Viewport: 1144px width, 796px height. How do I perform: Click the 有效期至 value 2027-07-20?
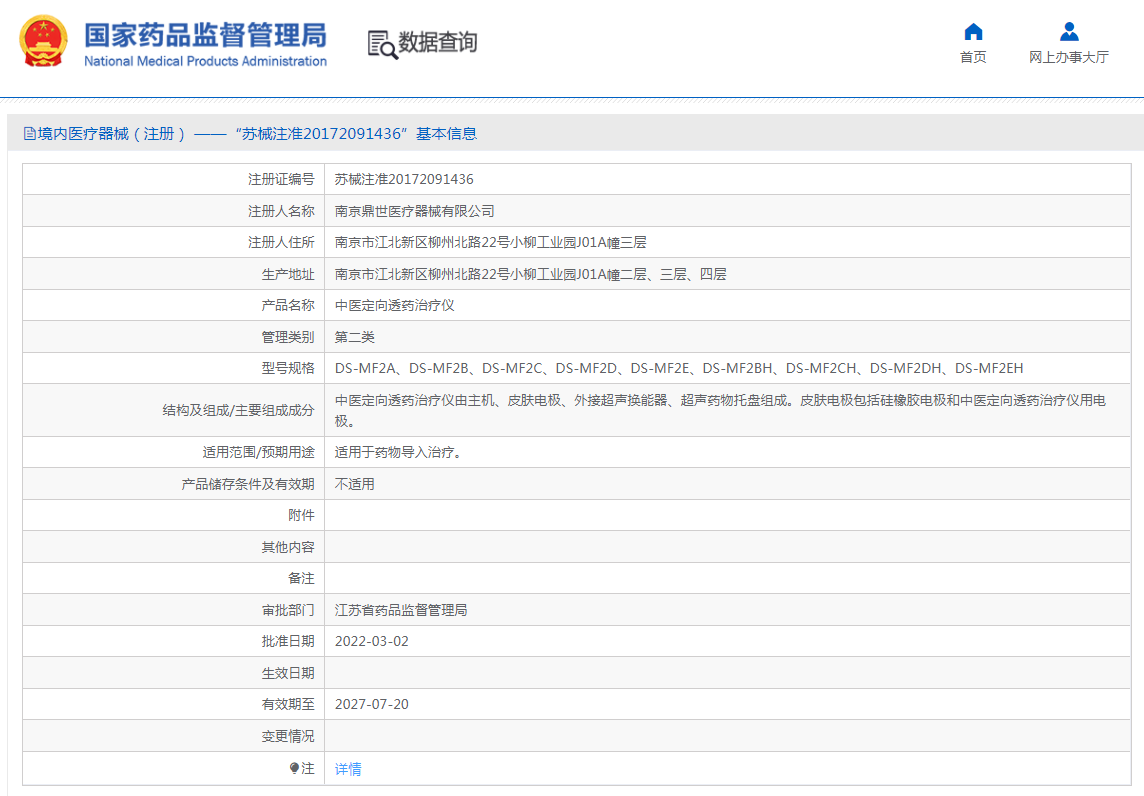[x=370, y=704]
